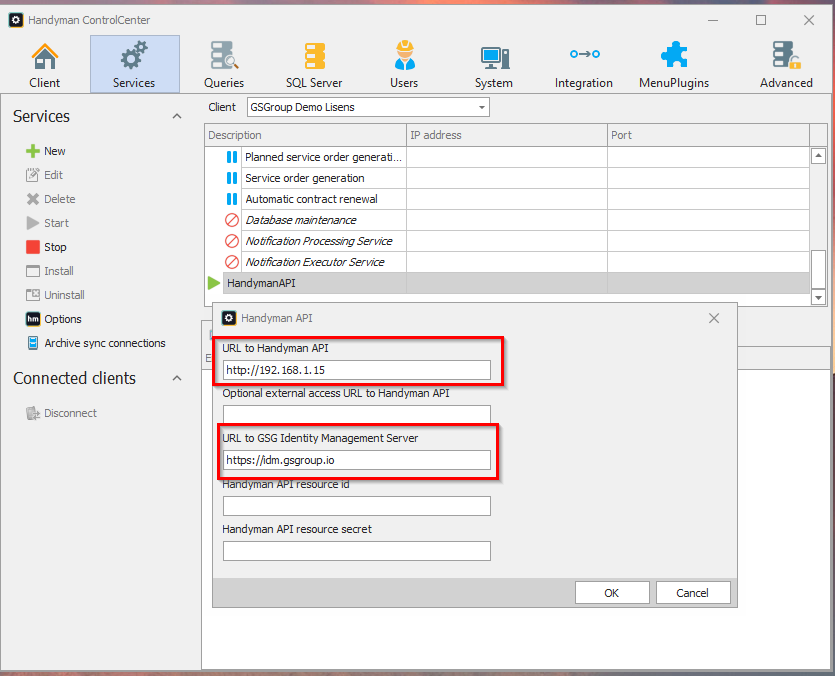The height and width of the screenshot is (676, 835).
Task: Cancel the Handyman API dialog
Action: [x=693, y=593]
